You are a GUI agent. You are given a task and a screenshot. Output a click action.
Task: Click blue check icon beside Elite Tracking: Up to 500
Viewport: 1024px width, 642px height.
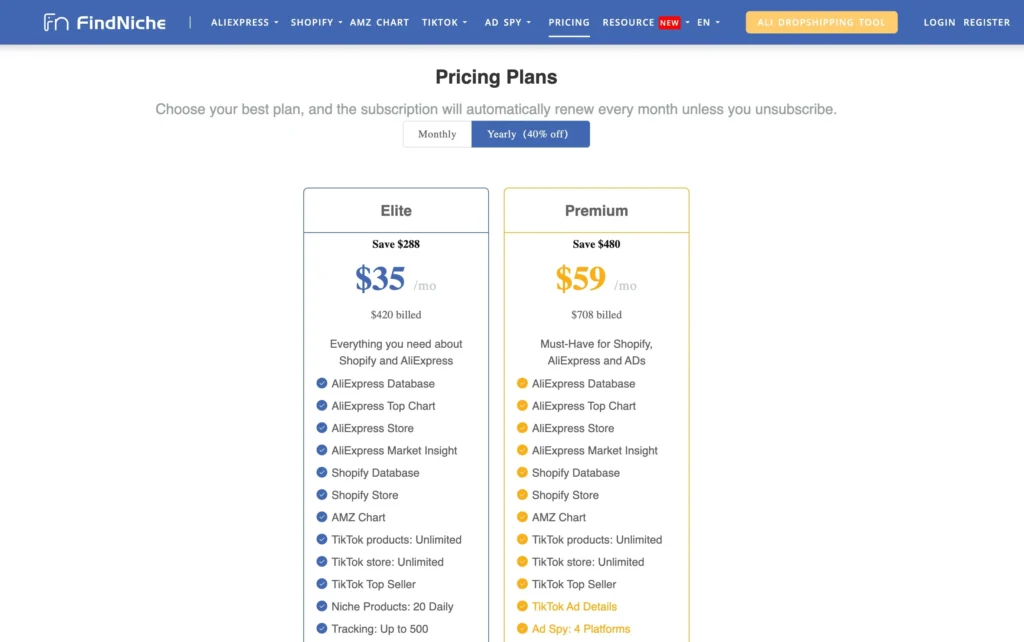click(x=322, y=629)
